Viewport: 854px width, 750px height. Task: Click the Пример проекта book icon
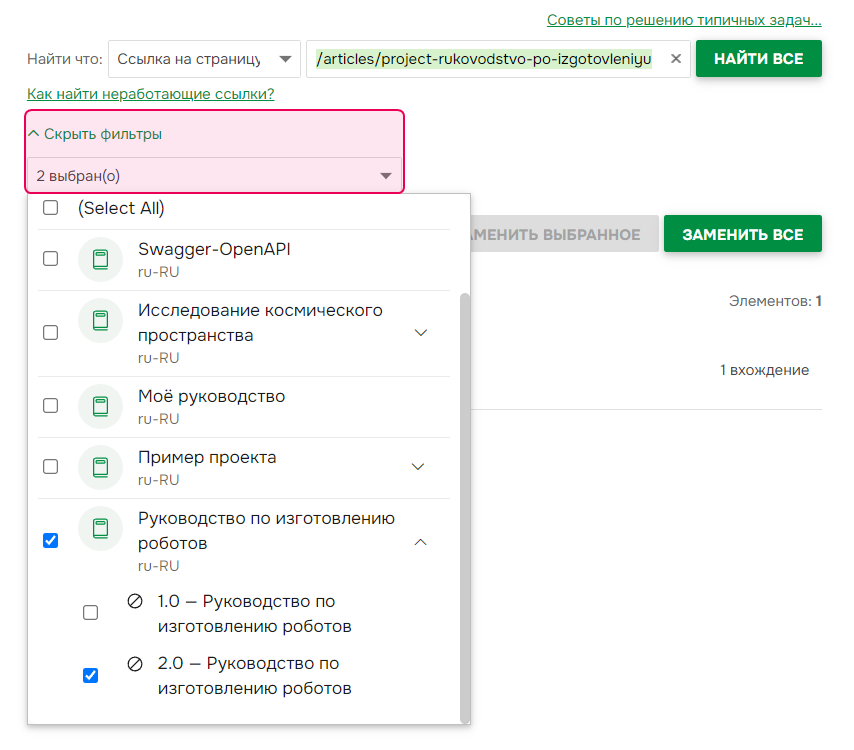coord(100,467)
